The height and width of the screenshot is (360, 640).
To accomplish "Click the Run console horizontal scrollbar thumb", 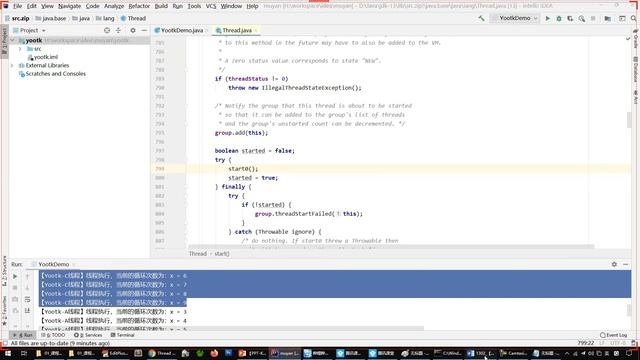I will pyautogui.click(x=231, y=329).
